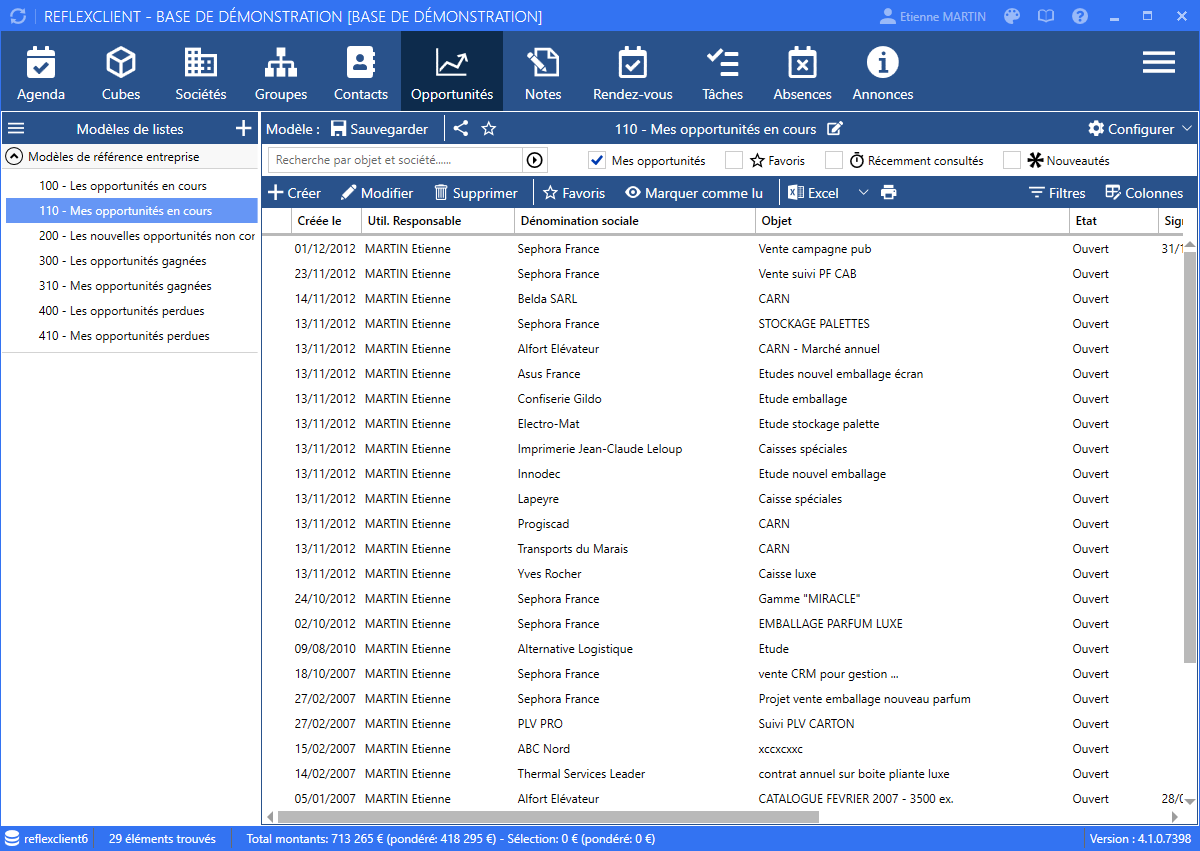Open the Colonnes chooser

(x=1143, y=192)
